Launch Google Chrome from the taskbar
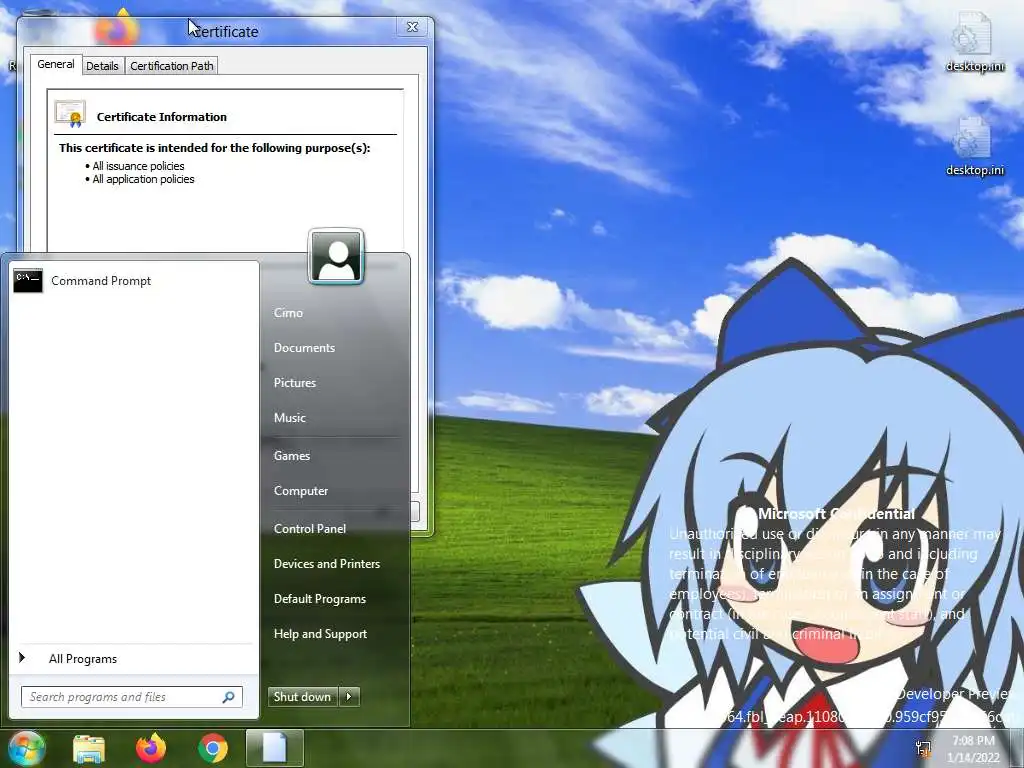 point(213,748)
